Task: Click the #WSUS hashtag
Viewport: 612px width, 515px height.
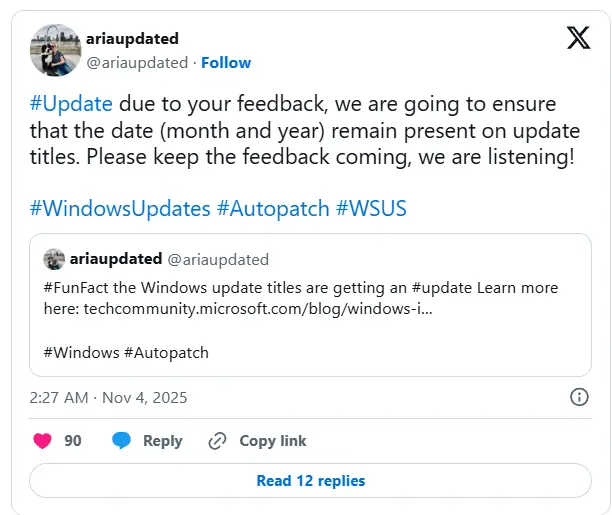Action: click(x=371, y=209)
